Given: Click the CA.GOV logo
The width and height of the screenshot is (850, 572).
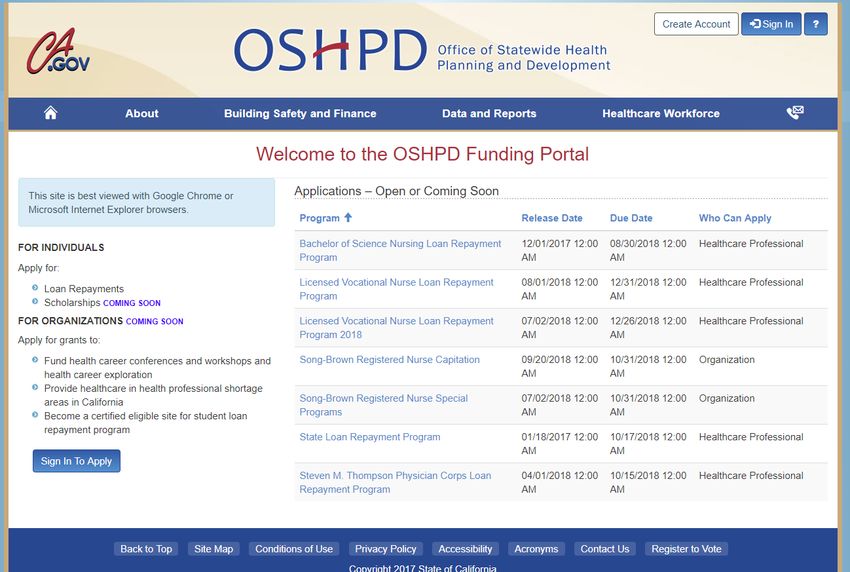Looking at the screenshot, I should tap(58, 52).
